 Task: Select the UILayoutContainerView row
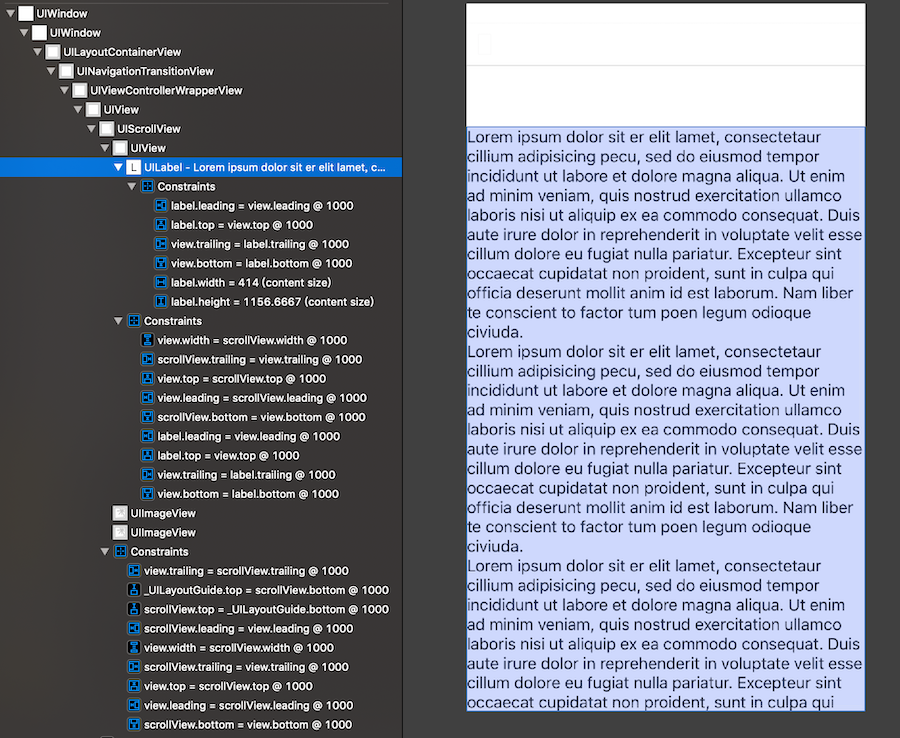click(201, 52)
